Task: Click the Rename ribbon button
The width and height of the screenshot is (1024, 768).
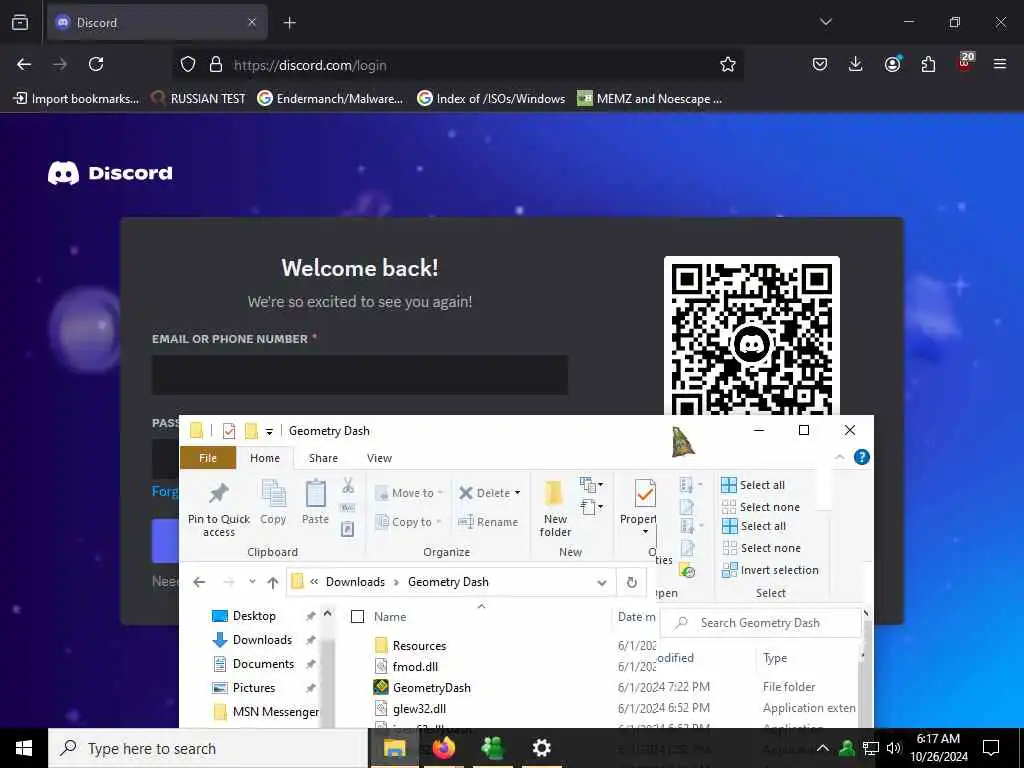Action: [488, 522]
